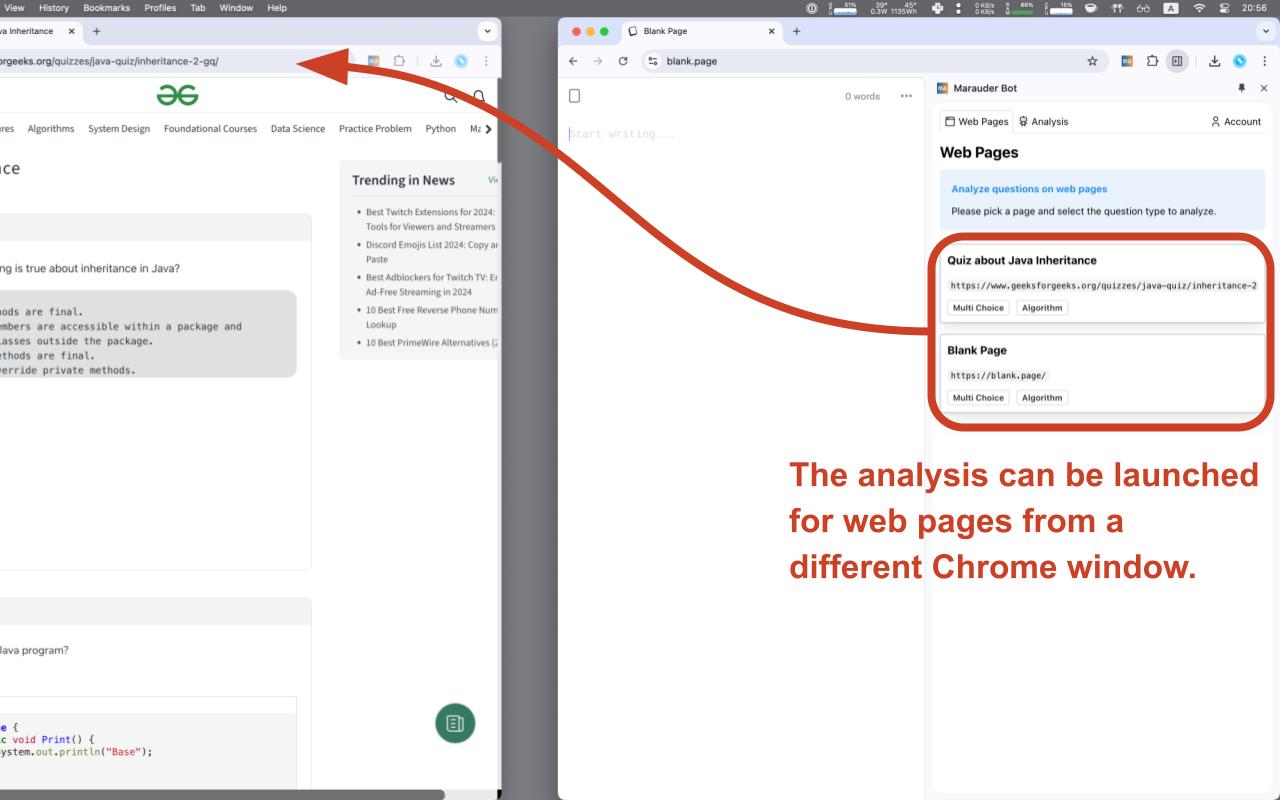Open the Foundational Courses nav item
Viewport: 1280px width, 800px height.
(210, 129)
